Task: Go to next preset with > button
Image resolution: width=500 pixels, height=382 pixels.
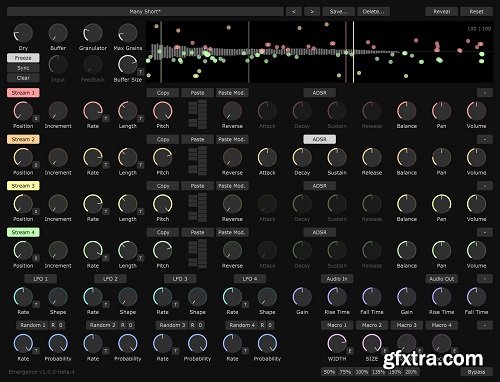Action: (x=312, y=12)
